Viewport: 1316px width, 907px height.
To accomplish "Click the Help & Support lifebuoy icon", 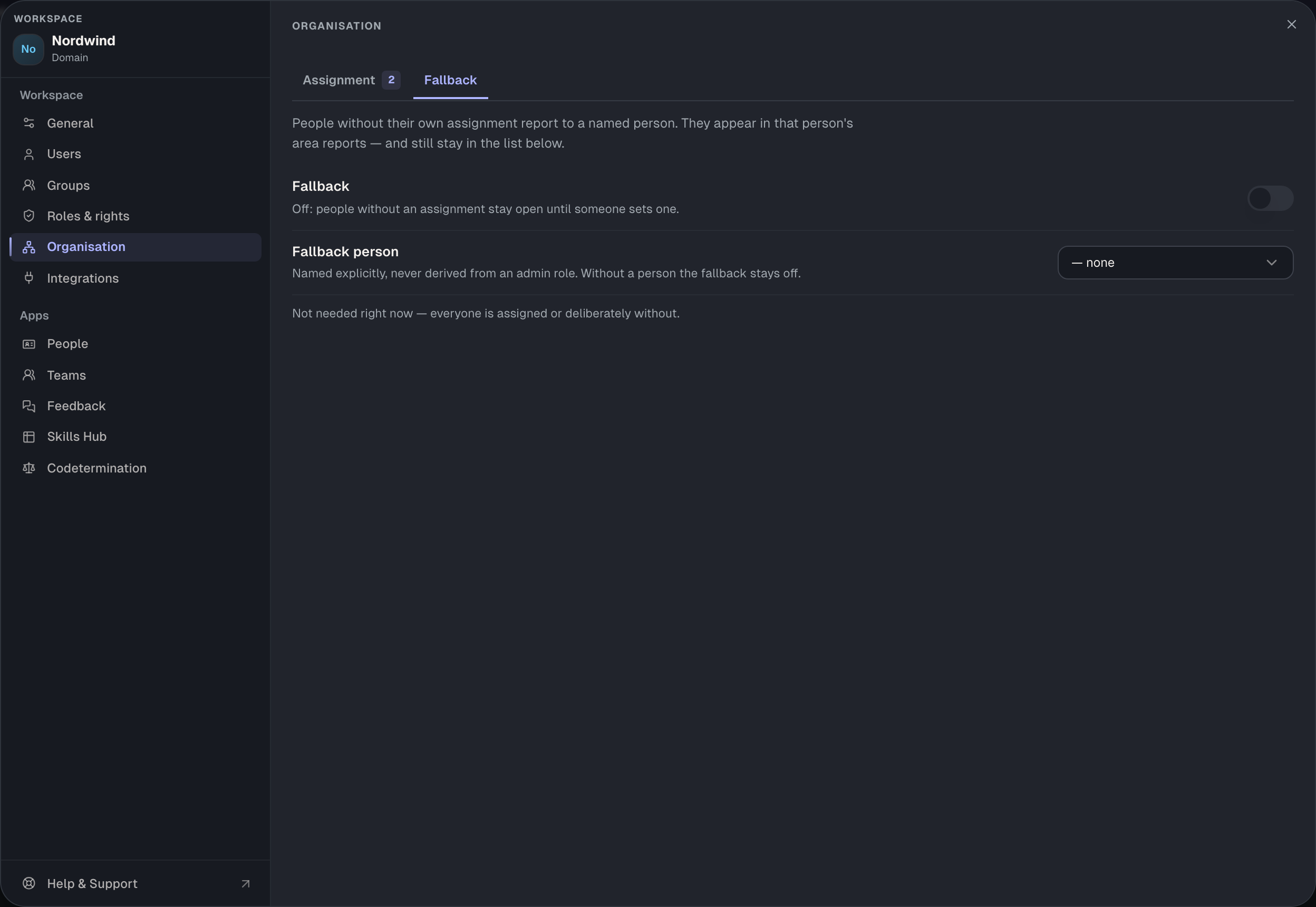I will click(x=29, y=883).
